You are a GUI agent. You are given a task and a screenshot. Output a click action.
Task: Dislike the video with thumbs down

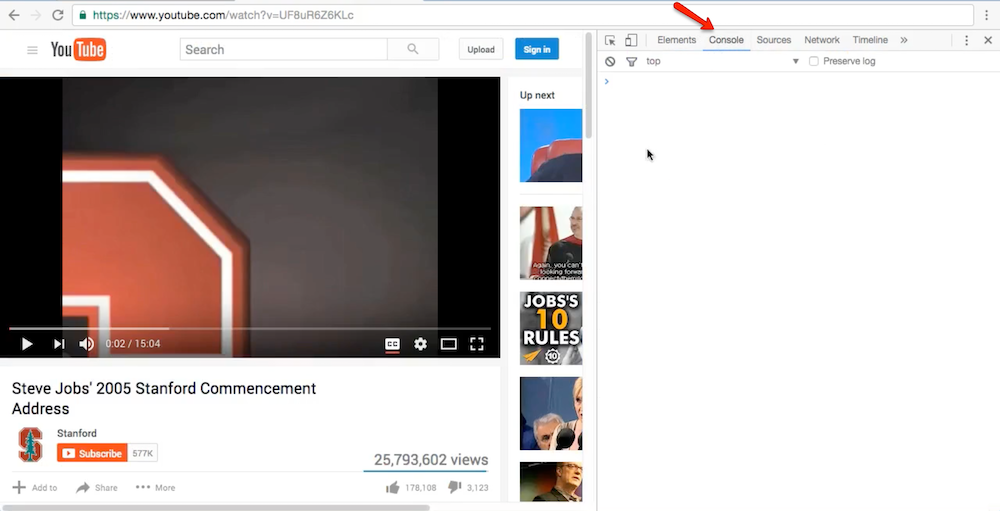pyautogui.click(x=454, y=487)
